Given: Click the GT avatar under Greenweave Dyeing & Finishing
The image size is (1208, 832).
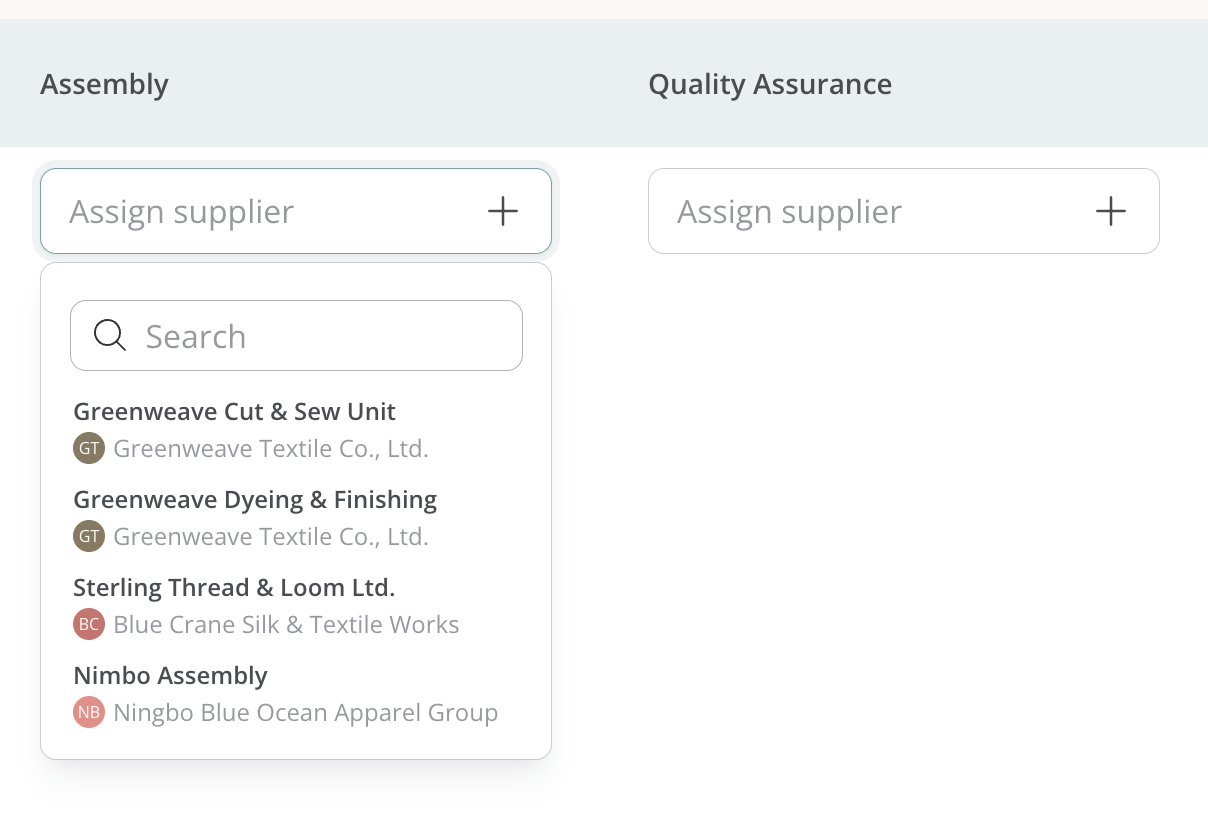Looking at the screenshot, I should (89, 536).
